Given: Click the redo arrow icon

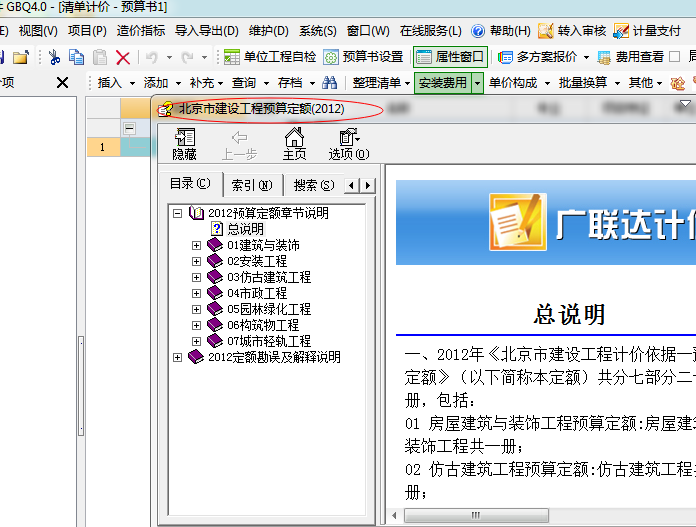Looking at the screenshot, I should coord(187,57).
